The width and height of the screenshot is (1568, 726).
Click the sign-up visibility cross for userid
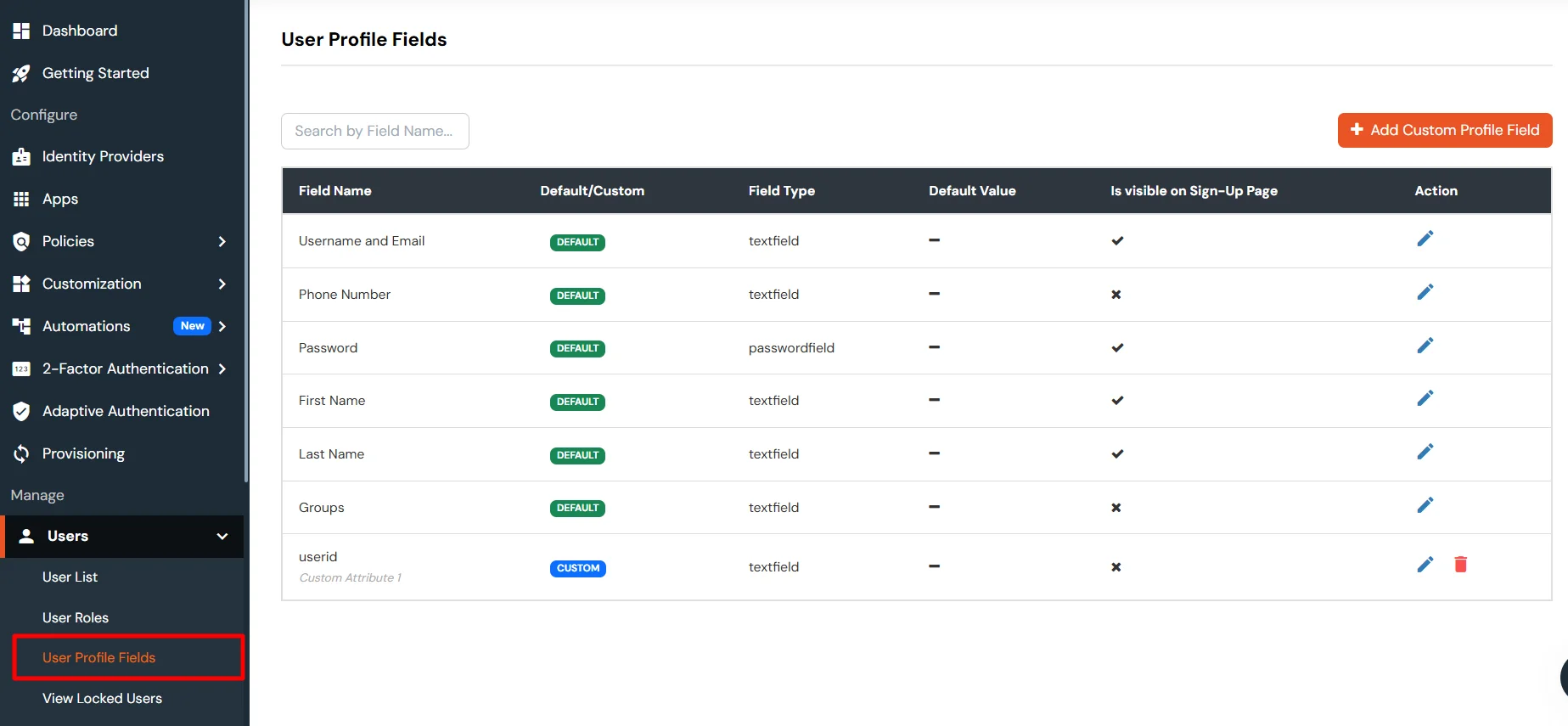point(1116,567)
